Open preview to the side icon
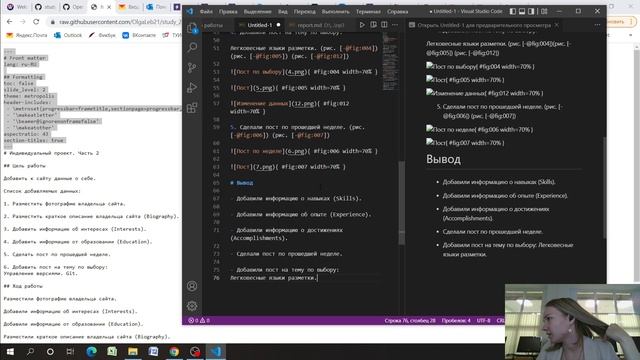The width and height of the screenshot is (640, 360). coord(373,25)
